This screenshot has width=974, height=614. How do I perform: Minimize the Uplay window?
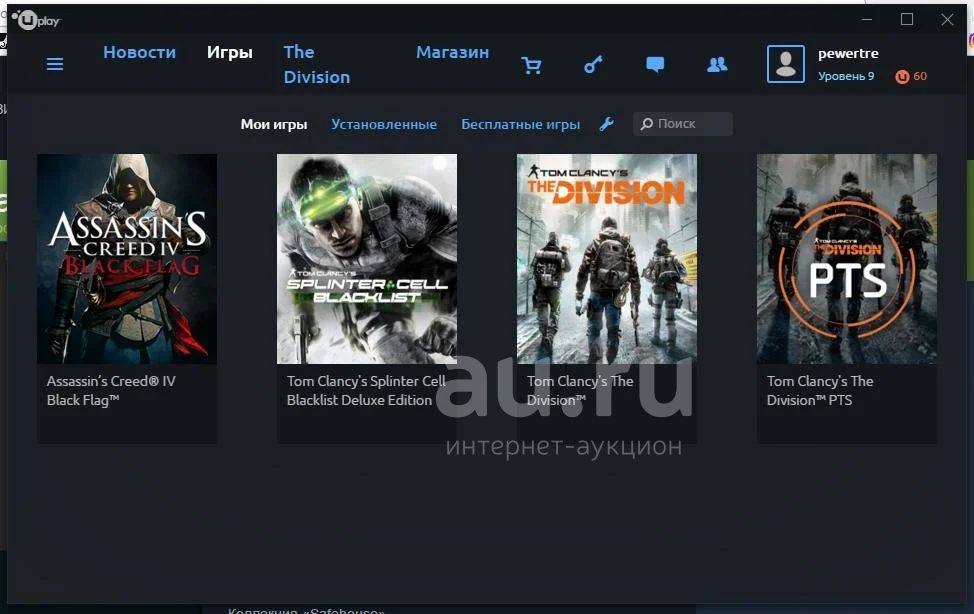(x=867, y=19)
